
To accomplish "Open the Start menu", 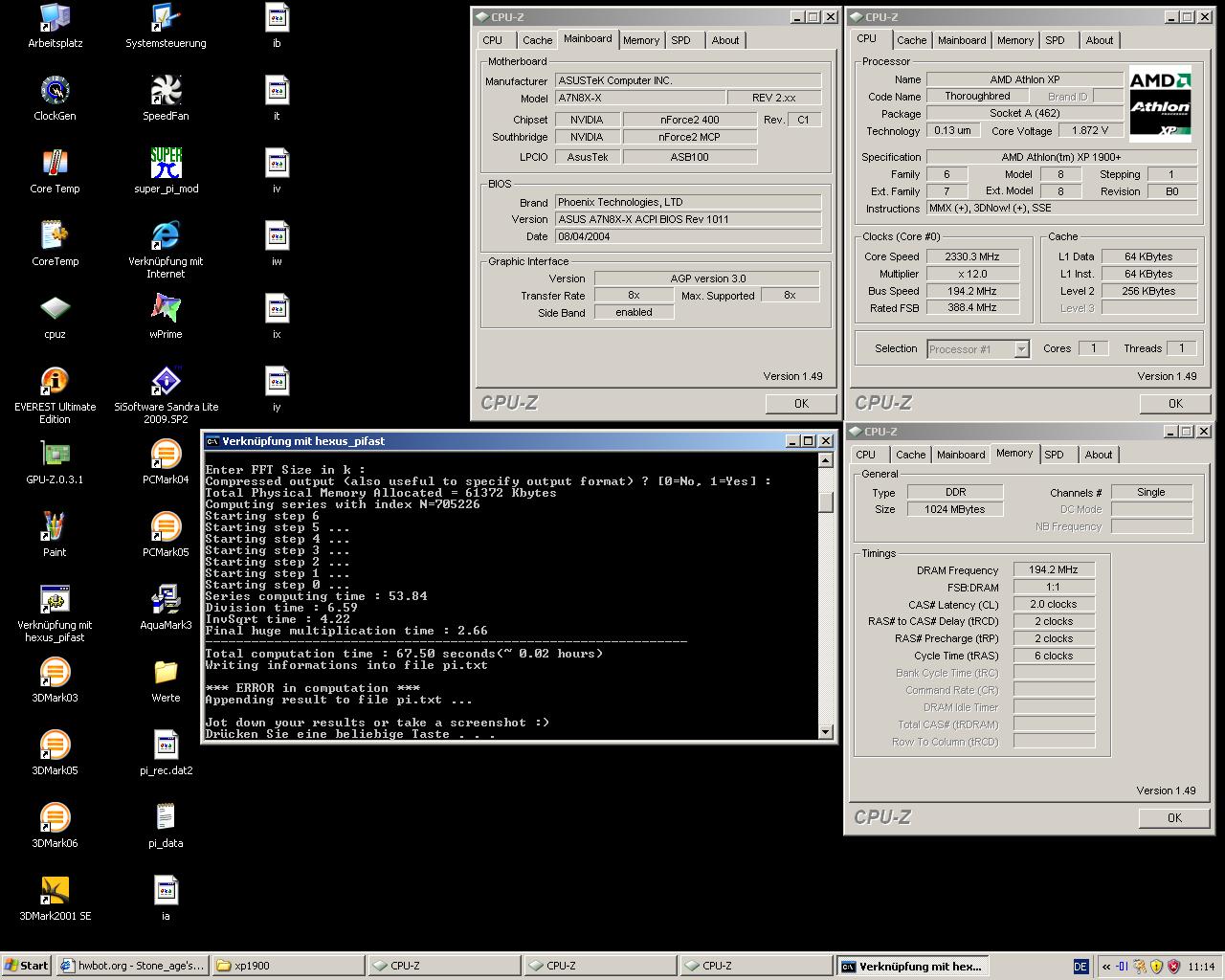I will (x=26, y=966).
